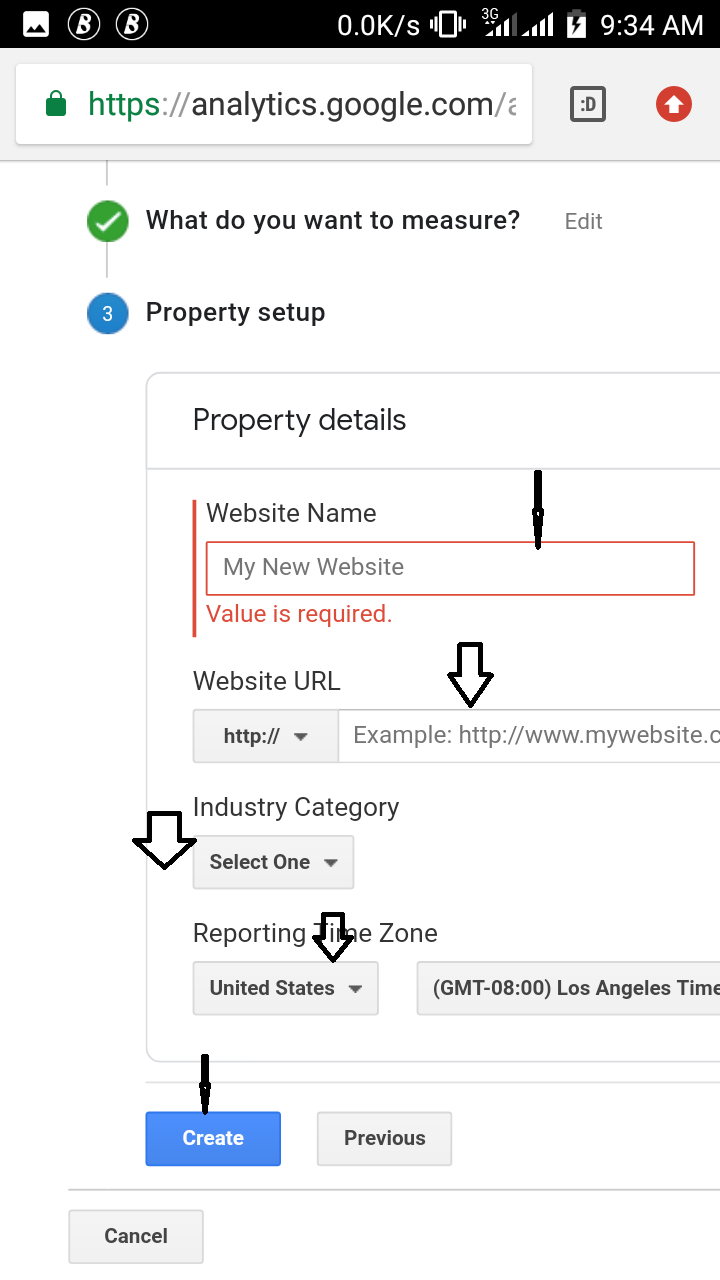This screenshot has width=720, height=1280.
Task: Tap the battery charging status icon
Action: point(577,24)
